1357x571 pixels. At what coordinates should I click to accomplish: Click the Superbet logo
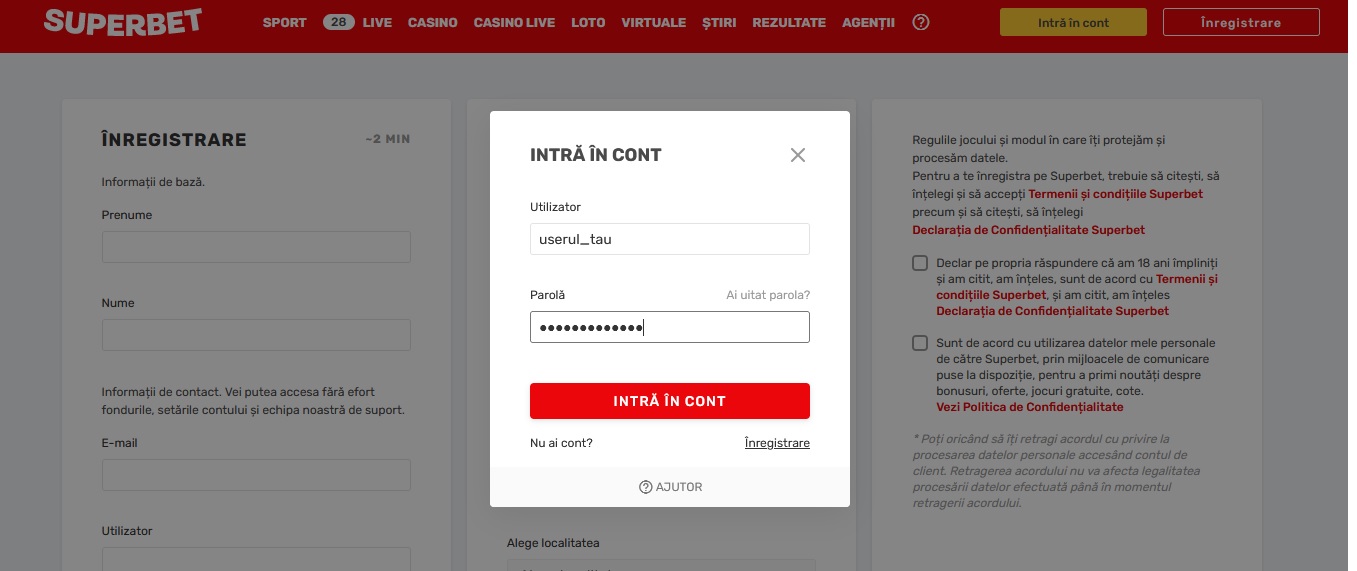[123, 20]
